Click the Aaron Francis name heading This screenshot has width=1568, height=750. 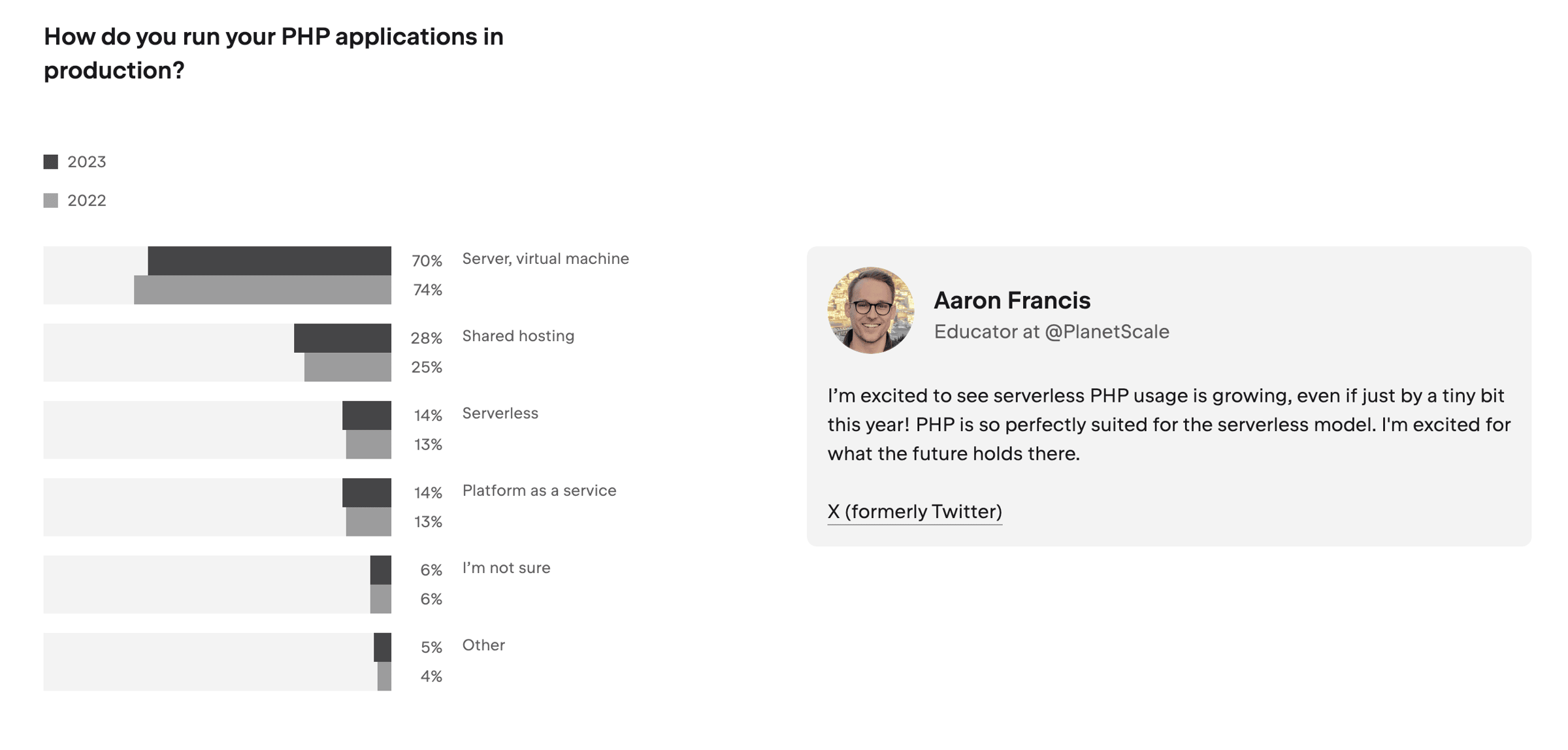point(1012,301)
